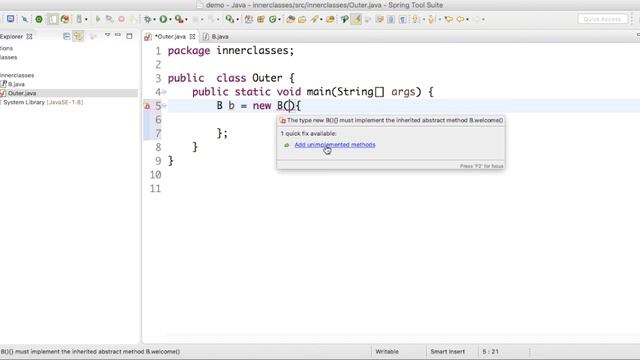Select innerclasses package in Explorer
The height and width of the screenshot is (360, 640).
click(17, 75)
